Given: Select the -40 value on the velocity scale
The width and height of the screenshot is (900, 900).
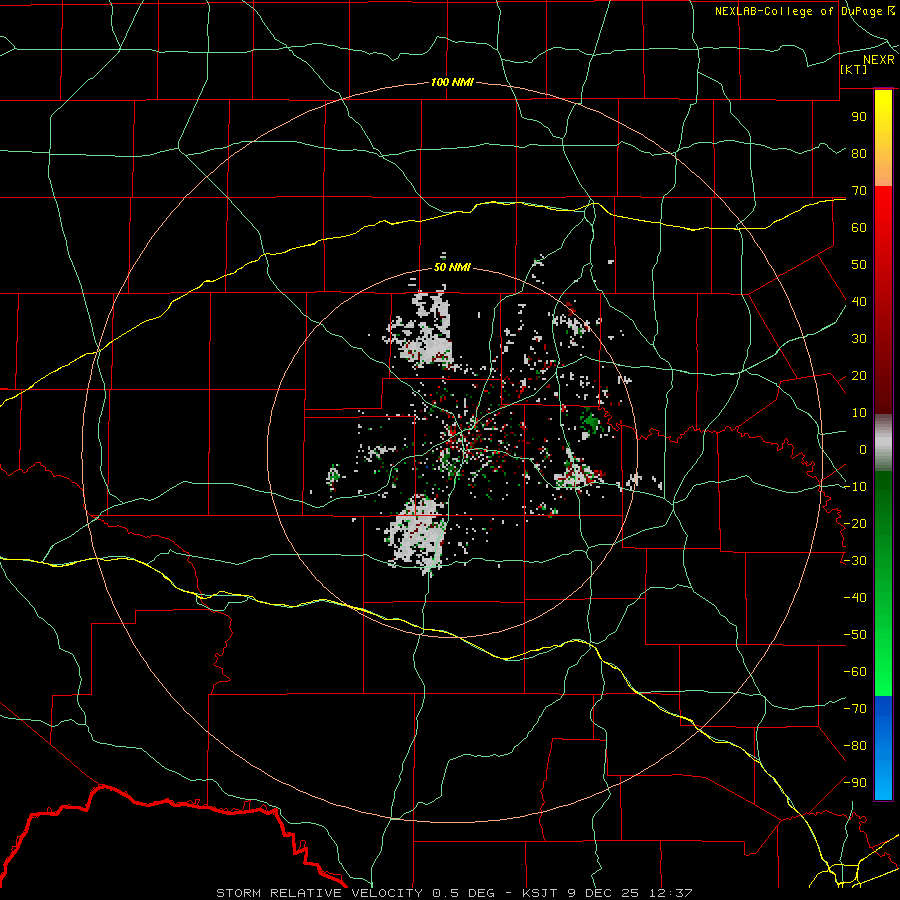Looking at the screenshot, I should (855, 598).
